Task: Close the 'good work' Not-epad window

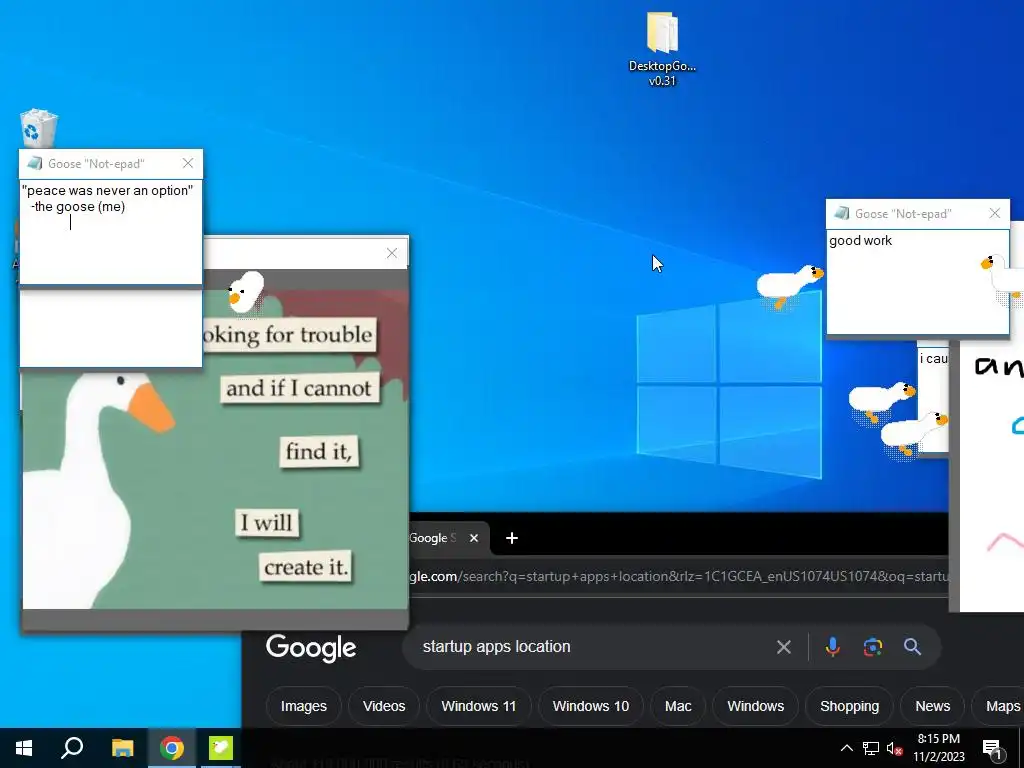Action: pyautogui.click(x=995, y=214)
